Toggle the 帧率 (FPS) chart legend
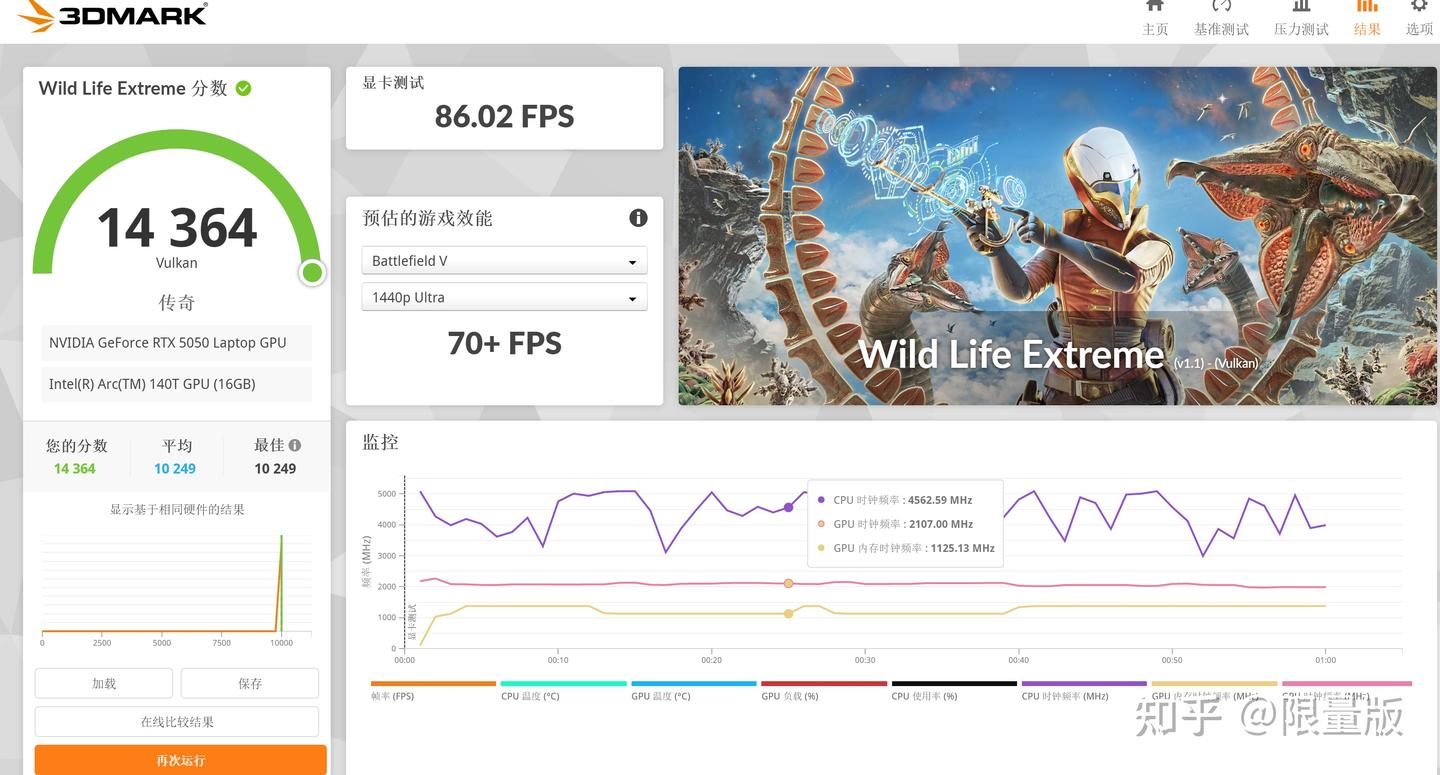The width and height of the screenshot is (1440, 775). pos(433,691)
